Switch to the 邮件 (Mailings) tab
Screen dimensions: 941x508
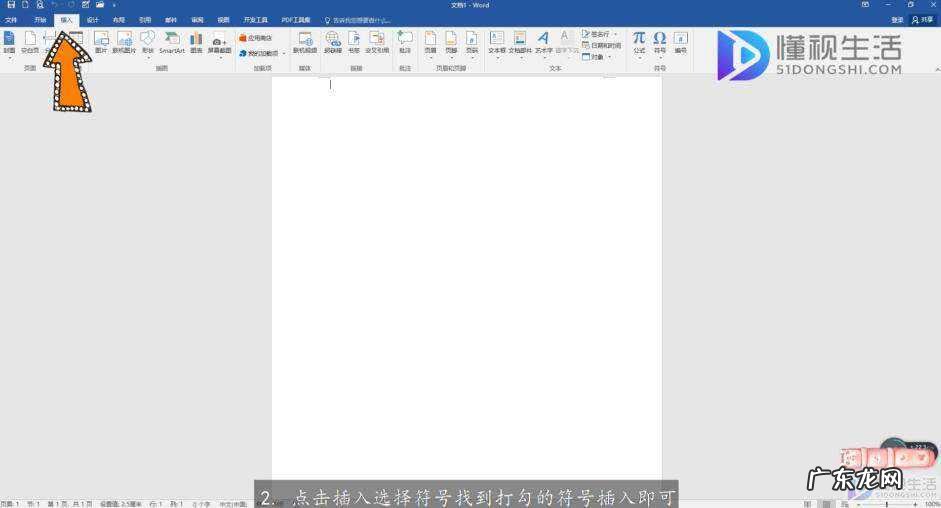[171, 20]
